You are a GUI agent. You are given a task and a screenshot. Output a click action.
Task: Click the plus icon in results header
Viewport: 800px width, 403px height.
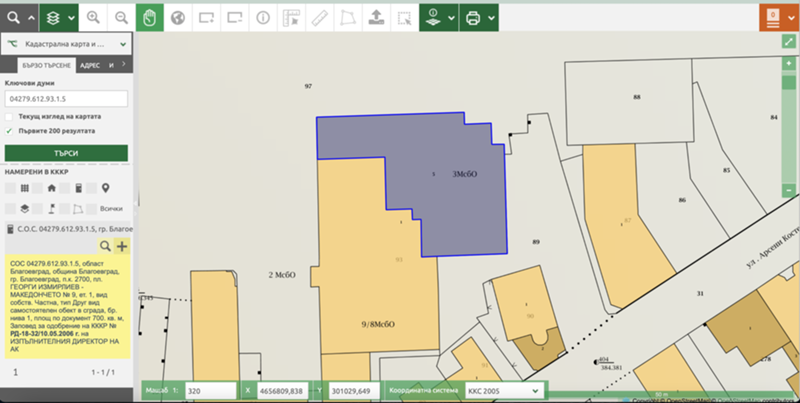click(122, 246)
